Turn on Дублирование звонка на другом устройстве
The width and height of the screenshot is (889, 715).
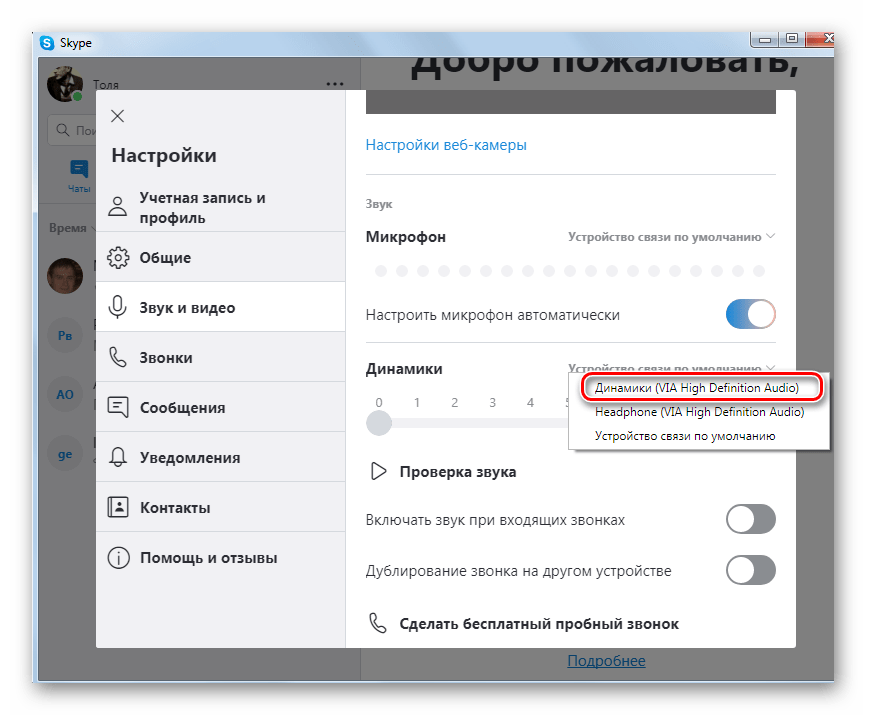(751, 570)
